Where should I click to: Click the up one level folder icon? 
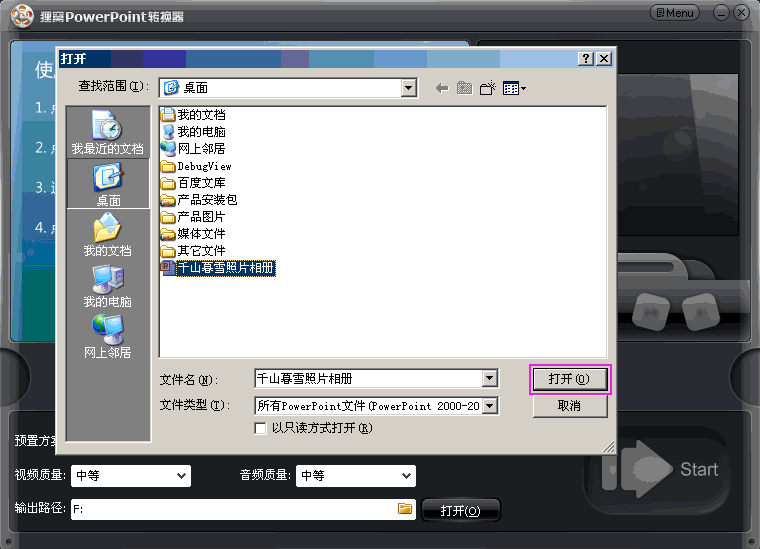click(464, 88)
